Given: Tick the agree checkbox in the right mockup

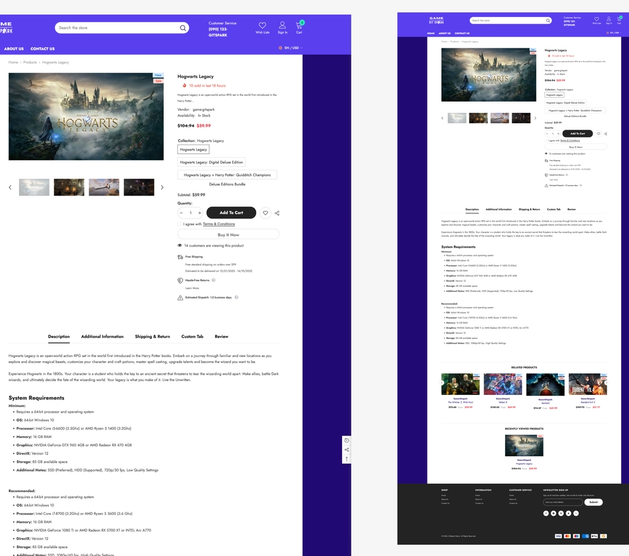Looking at the screenshot, I should pyautogui.click(x=546, y=140).
